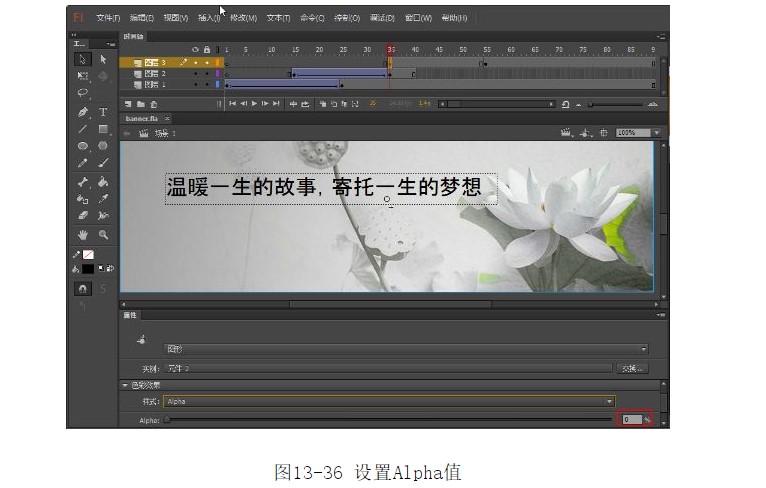Screen dimensions: 766x488
Task: Open the 文件(F) menu
Action: click(108, 18)
